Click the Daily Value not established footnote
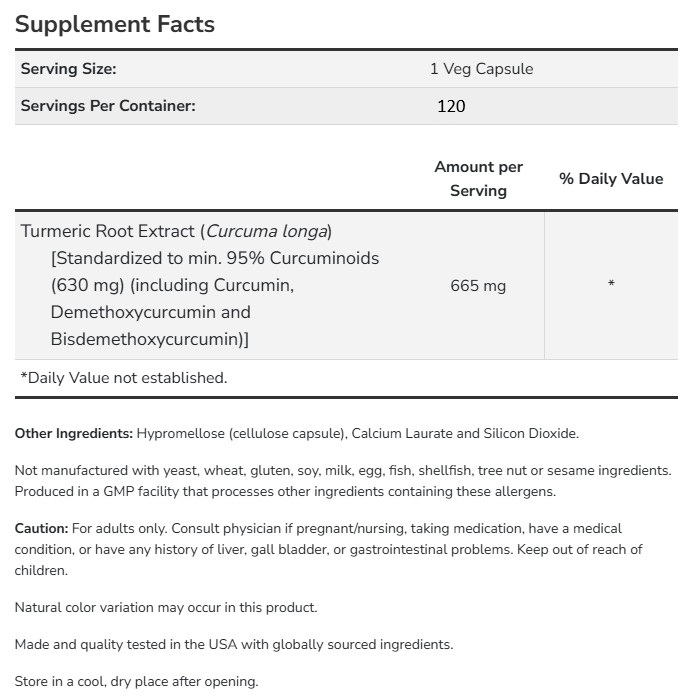Screen dimensions: 694x700 124,377
